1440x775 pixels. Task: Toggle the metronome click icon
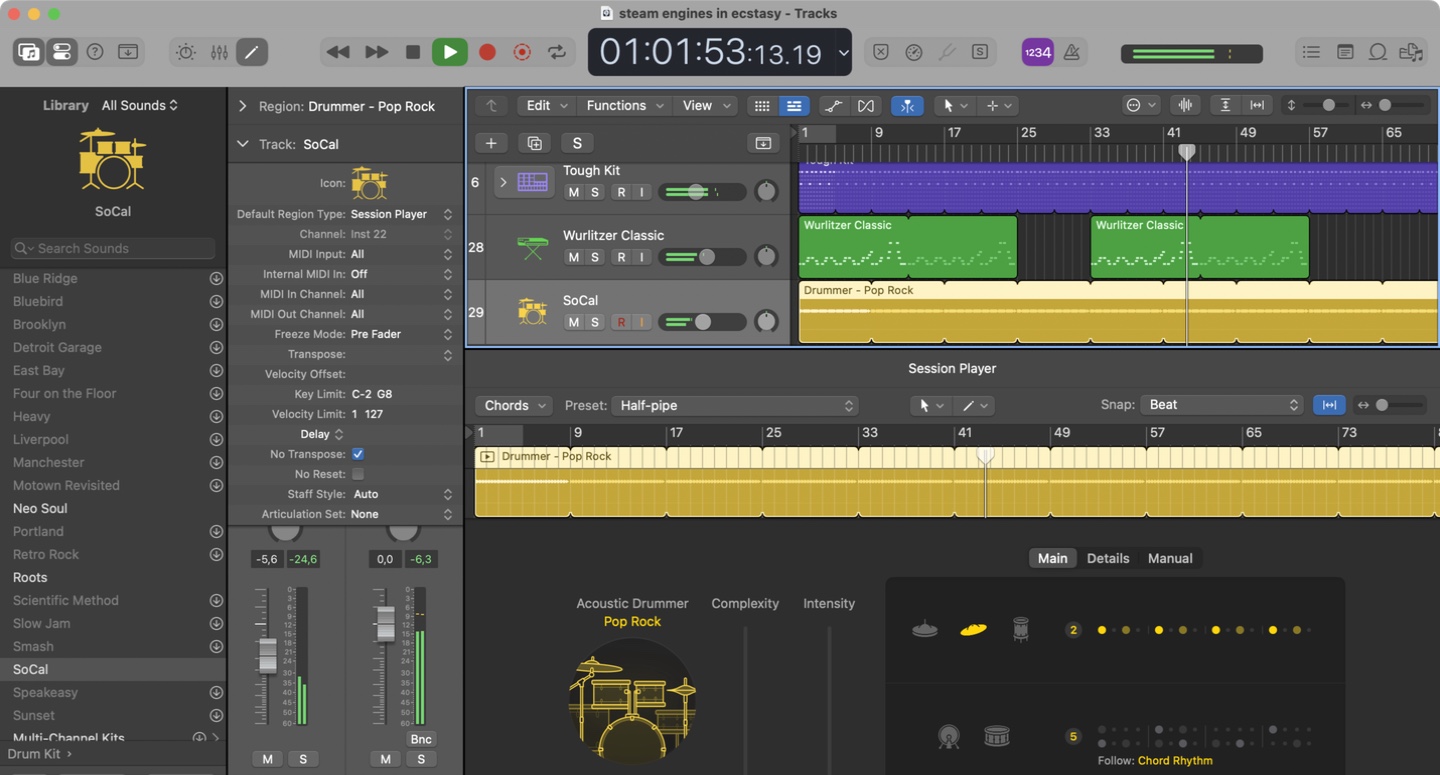(1071, 52)
